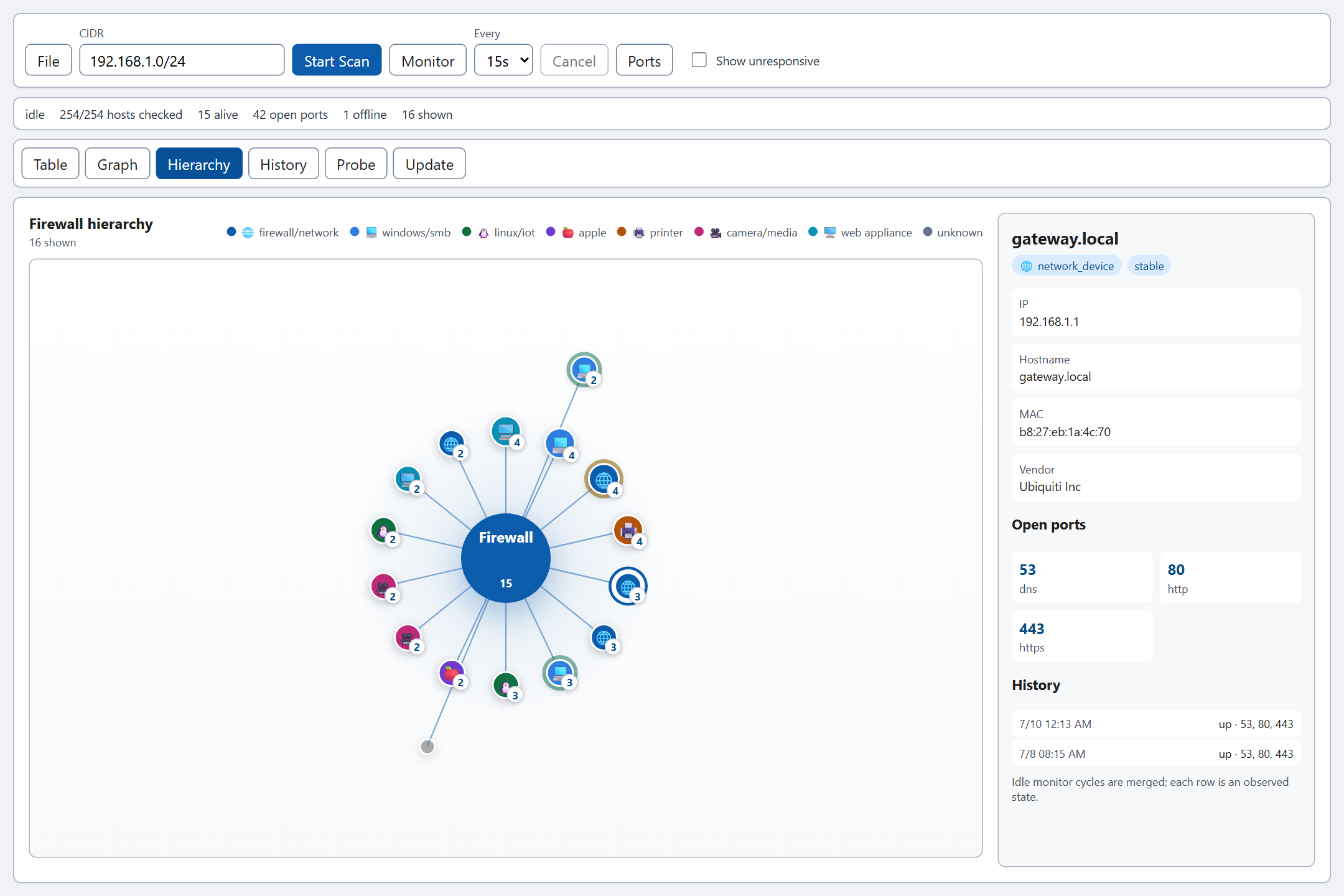Click the windows/smb laptop icon in legend
Viewport: 1344px width, 896px height.
371,233
